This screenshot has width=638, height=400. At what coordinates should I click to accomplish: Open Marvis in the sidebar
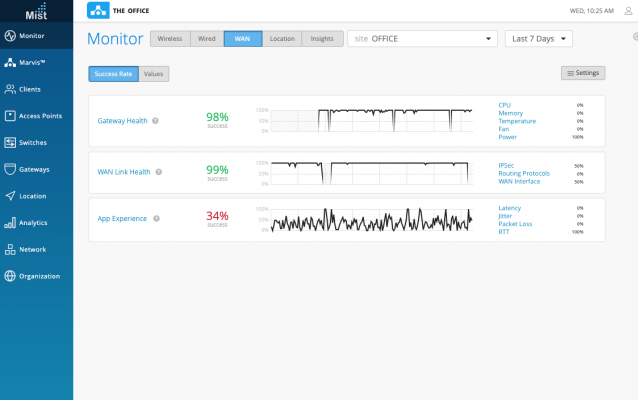pyautogui.click(x=10, y=62)
